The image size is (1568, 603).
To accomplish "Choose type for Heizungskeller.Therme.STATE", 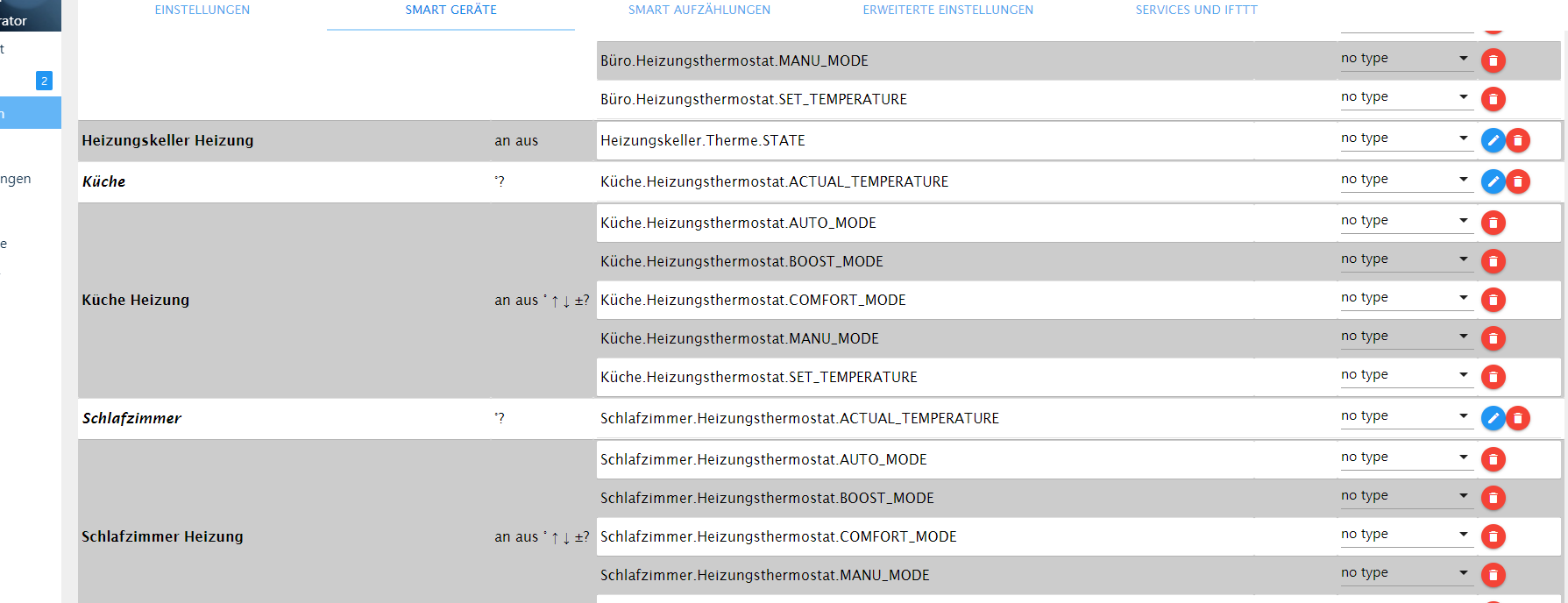I will pos(1405,138).
